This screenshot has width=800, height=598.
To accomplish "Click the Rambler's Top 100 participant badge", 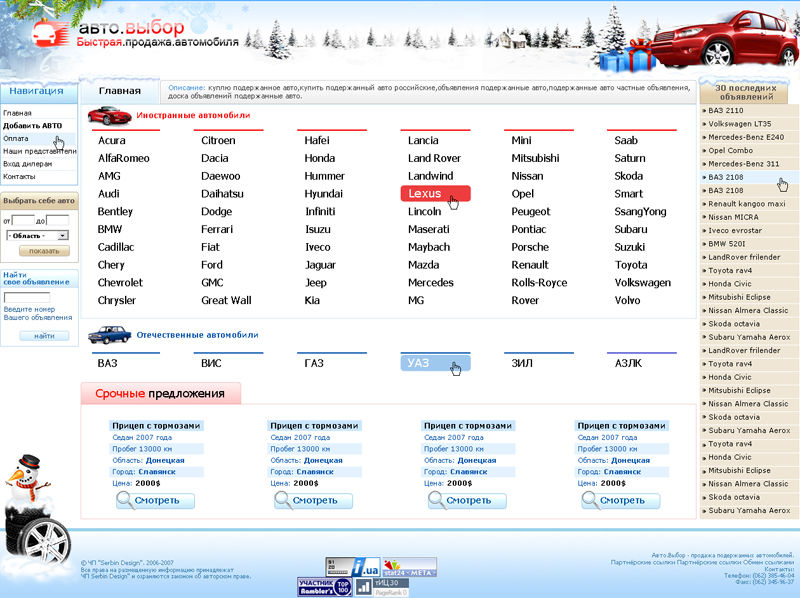I will coord(324,587).
